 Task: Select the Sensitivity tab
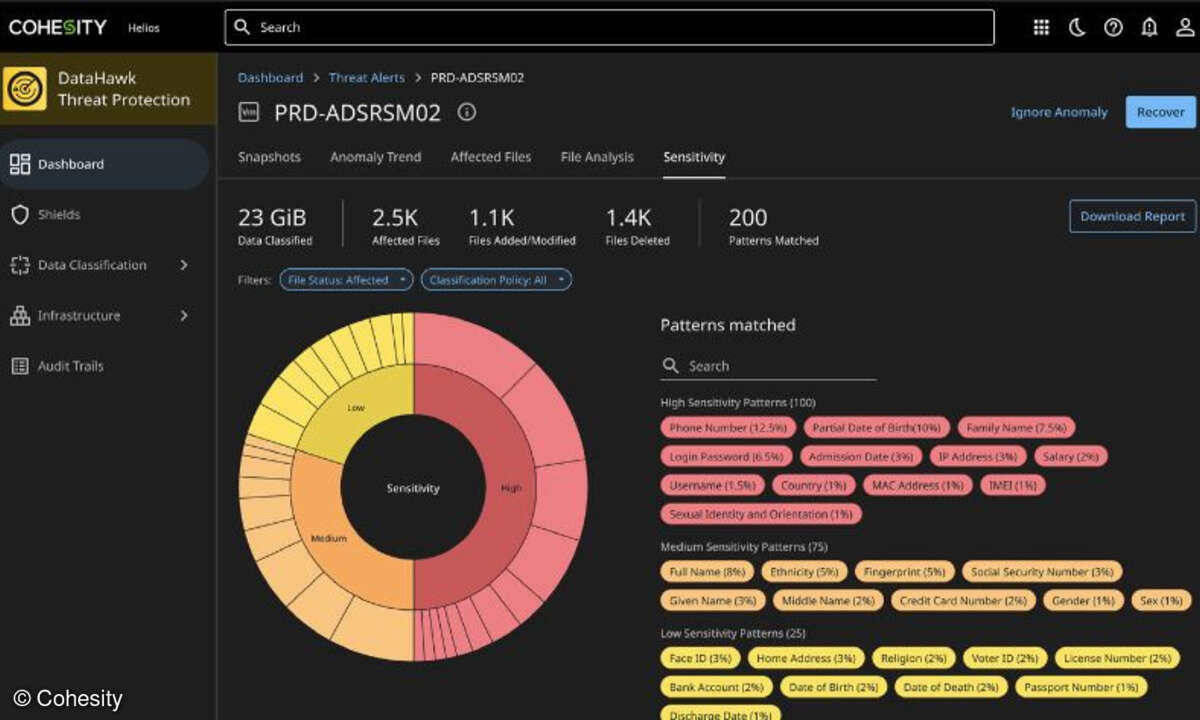pyautogui.click(x=694, y=157)
